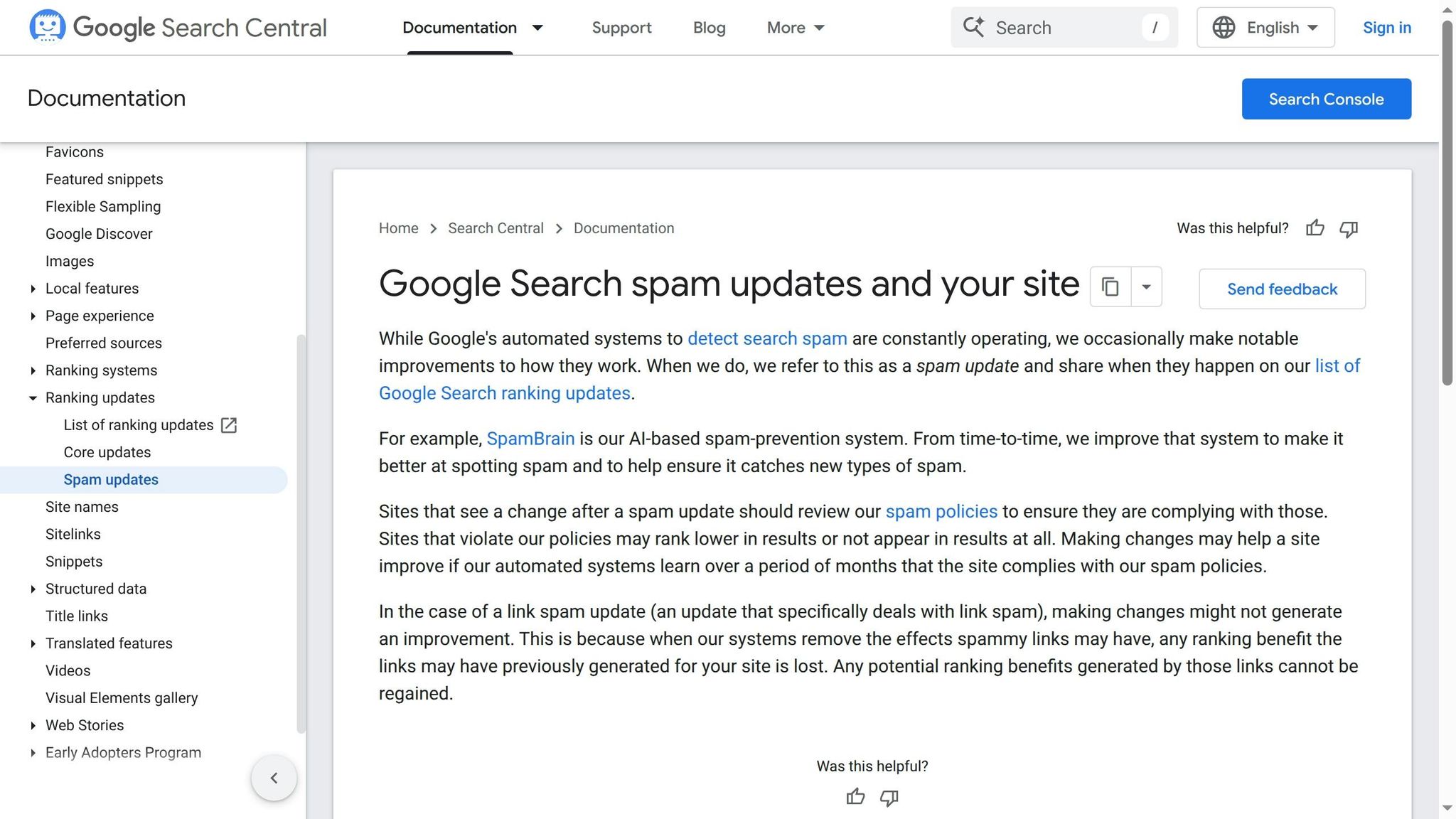
Task: Select Title links in sidebar
Action: [x=77, y=616]
